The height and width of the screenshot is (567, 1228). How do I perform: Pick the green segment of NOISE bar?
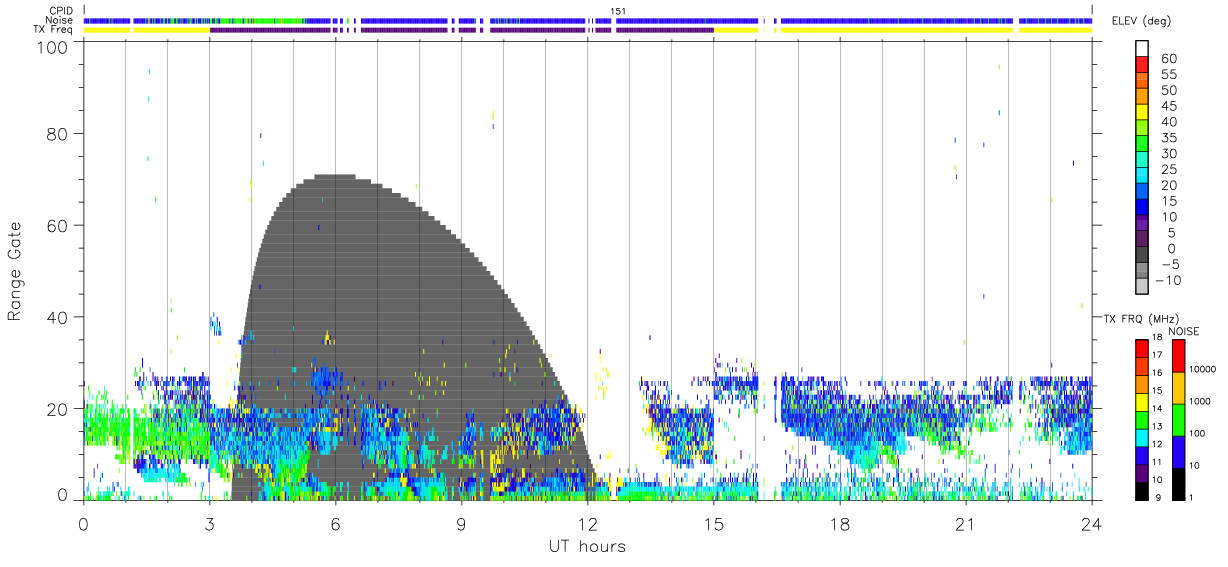[1177, 419]
